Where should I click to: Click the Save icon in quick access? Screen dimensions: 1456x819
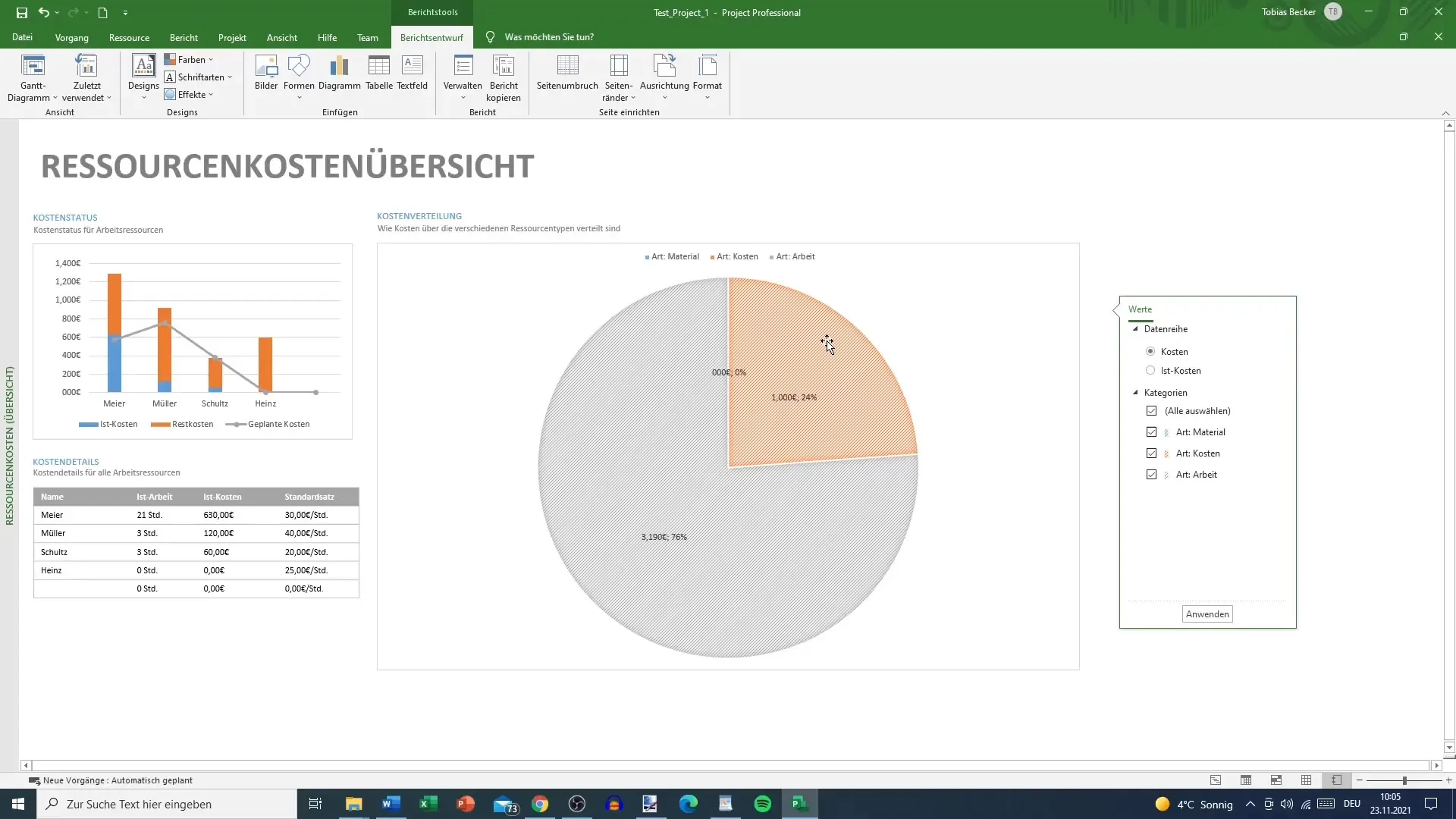[21, 12]
